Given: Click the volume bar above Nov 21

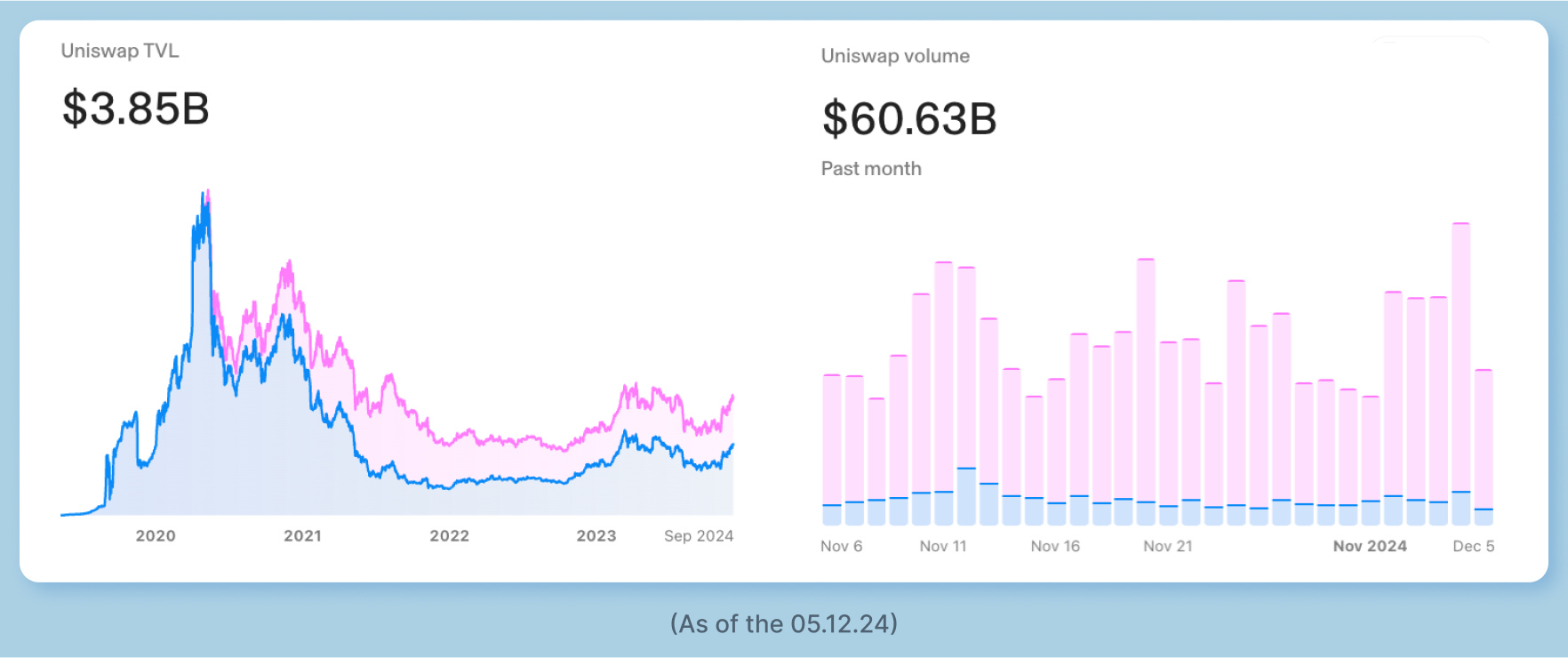Looking at the screenshot, I should 1168,433.
